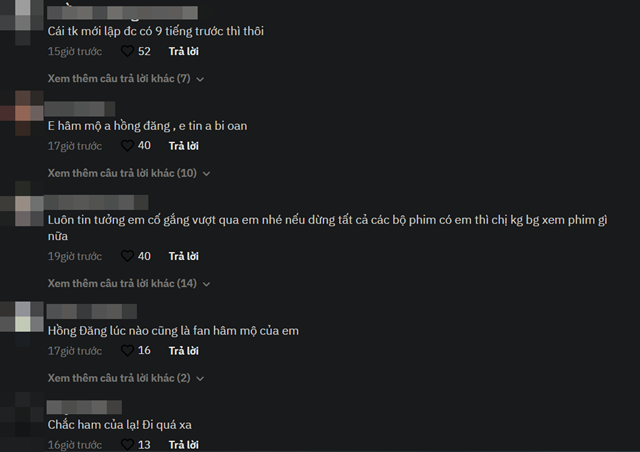Open avatar beside 'E hâm mộ a hồng đăng'

click(x=22, y=113)
